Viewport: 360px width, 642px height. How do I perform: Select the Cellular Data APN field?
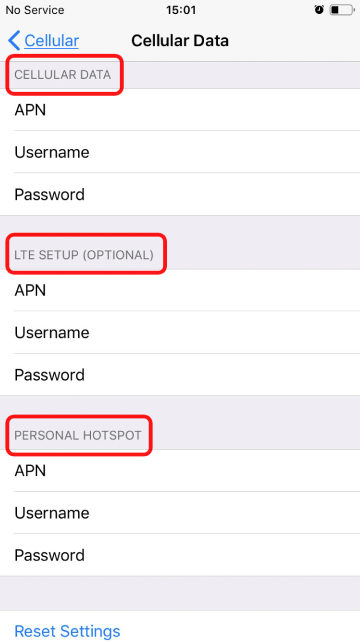pyautogui.click(x=180, y=110)
